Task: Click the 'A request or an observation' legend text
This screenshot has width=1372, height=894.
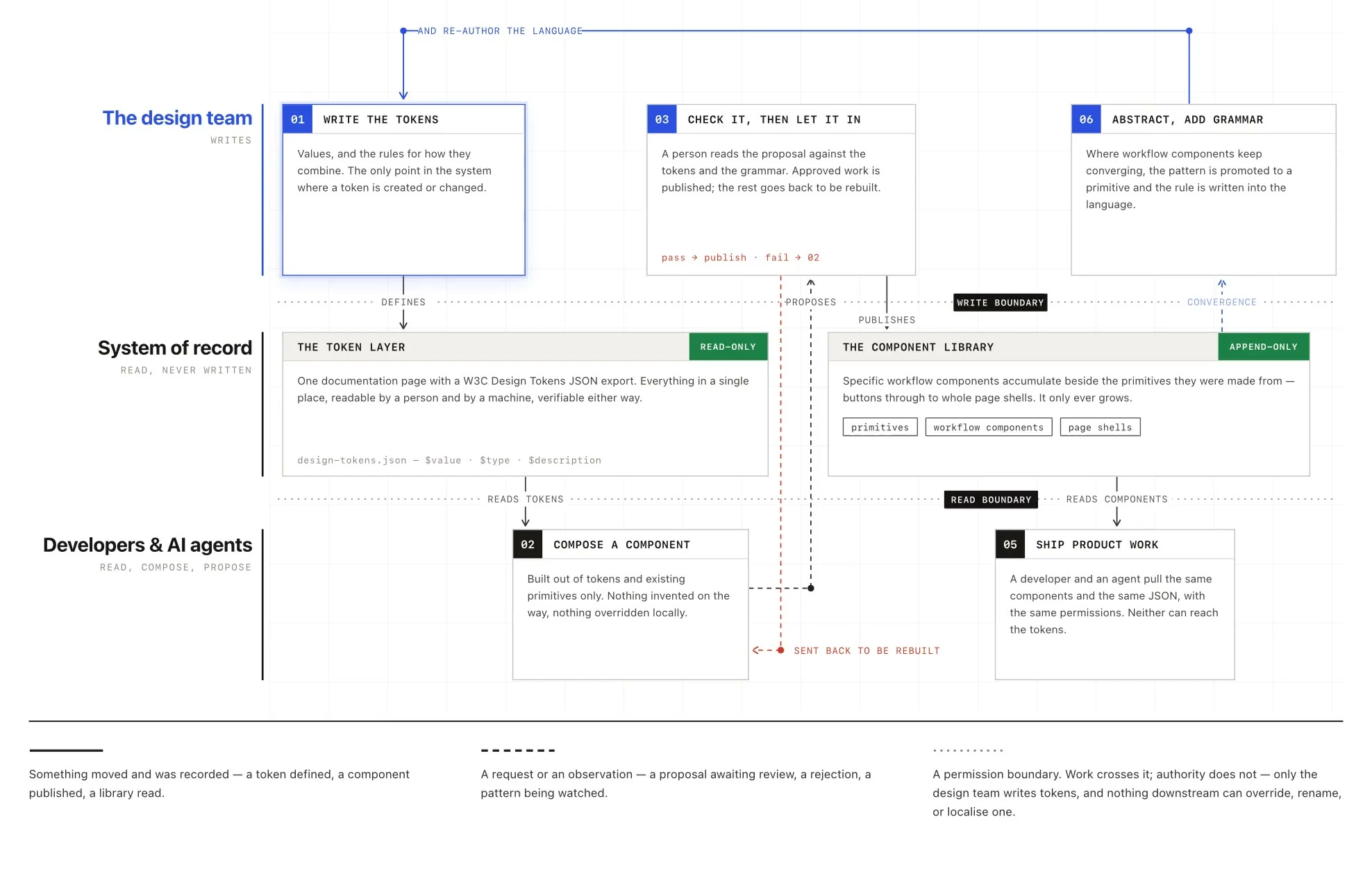Action: coord(676,784)
